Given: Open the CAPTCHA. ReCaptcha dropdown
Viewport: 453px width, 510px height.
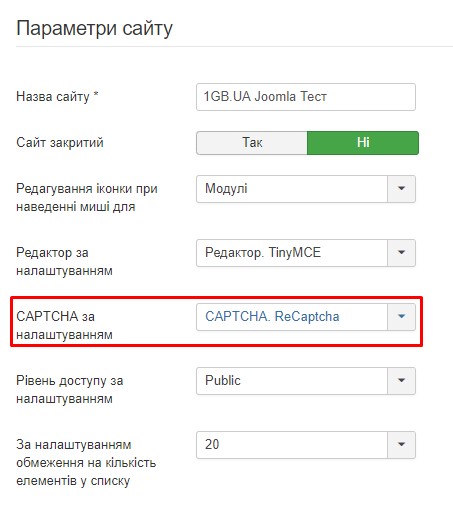Looking at the screenshot, I should [306, 317].
